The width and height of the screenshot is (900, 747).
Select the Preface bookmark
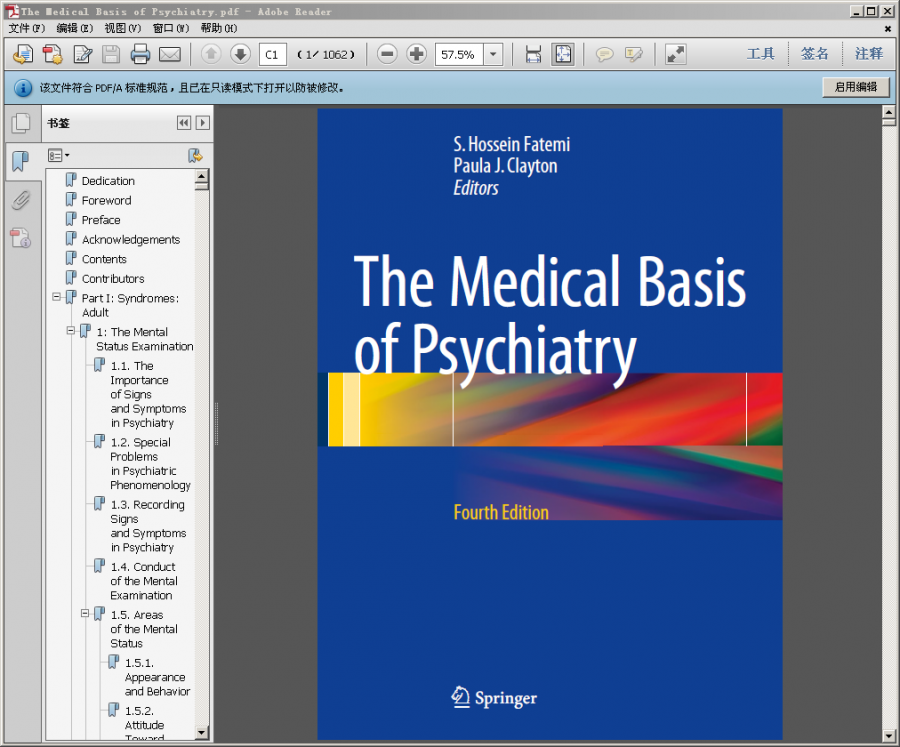pos(101,220)
